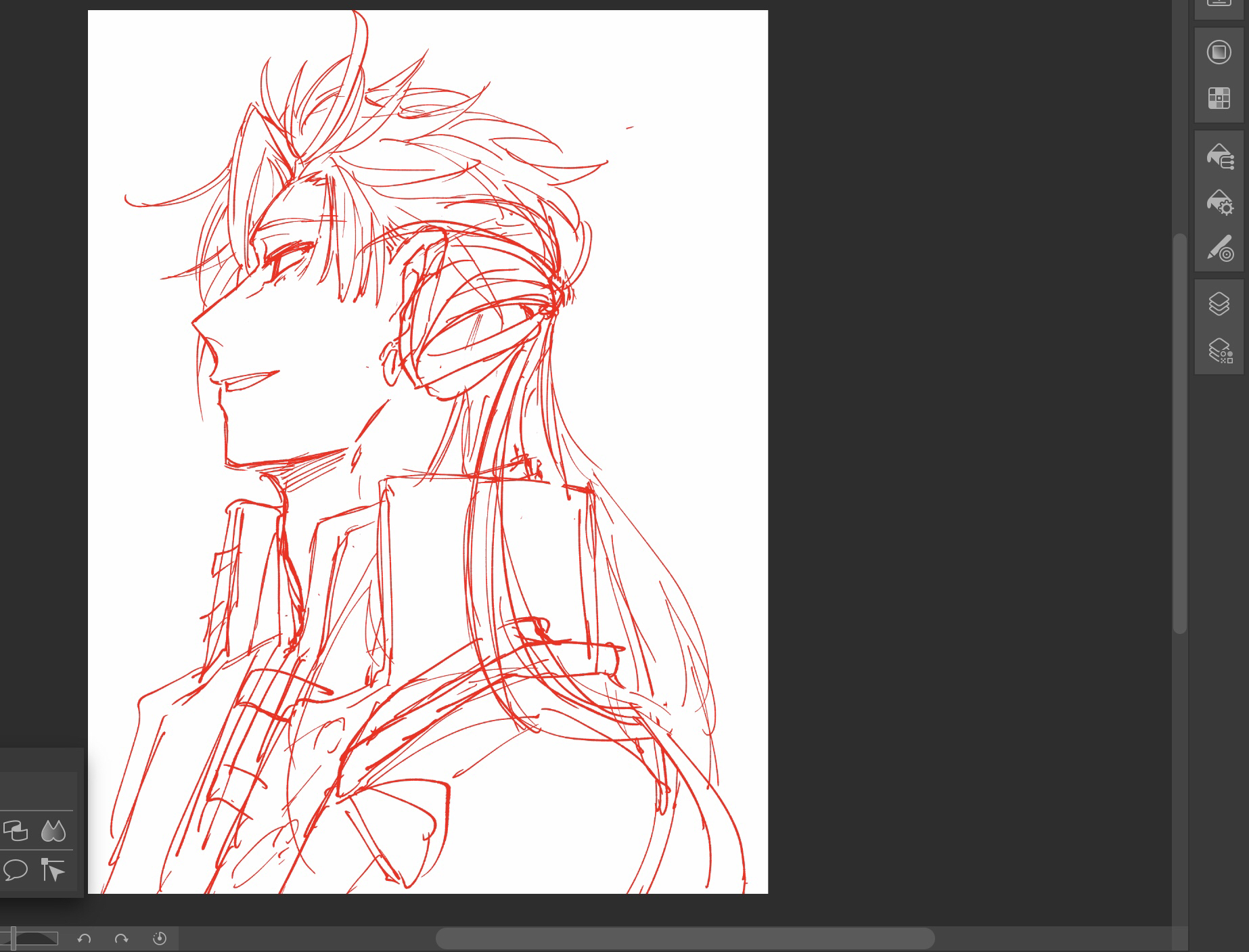Click the character's eye on the canvas
The width and height of the screenshot is (1249, 952).
[288, 256]
